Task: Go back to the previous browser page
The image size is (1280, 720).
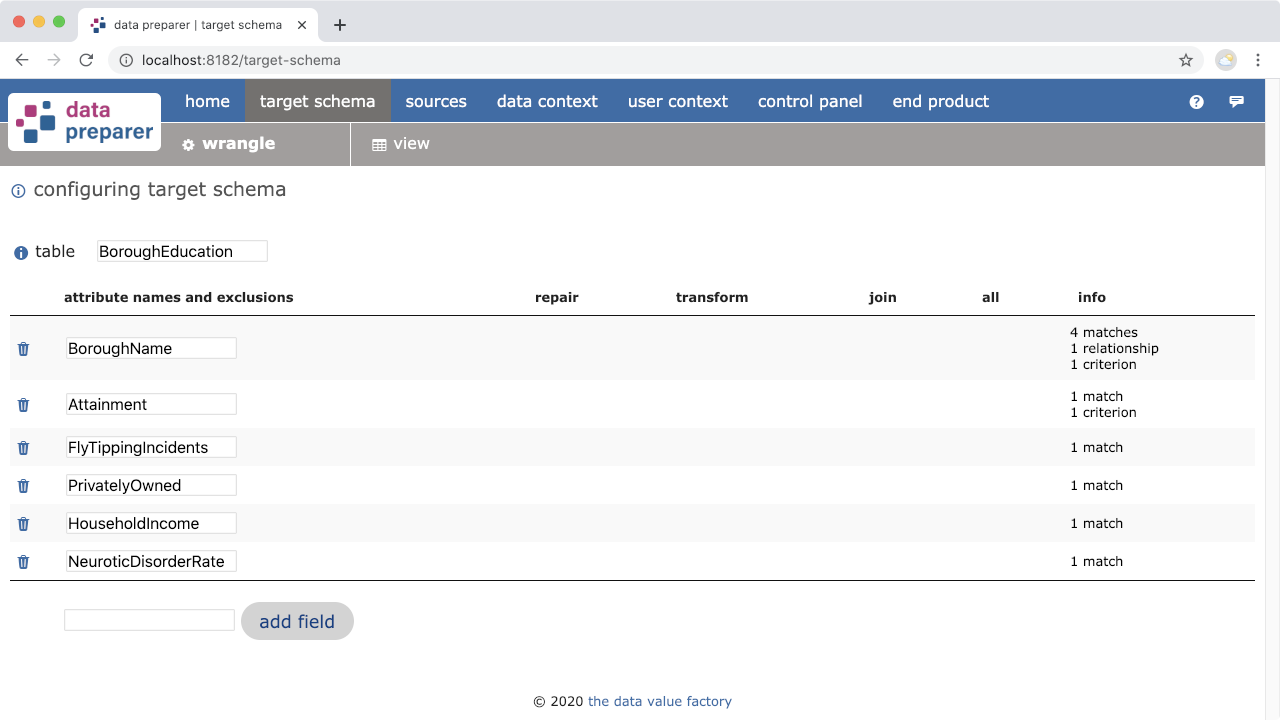Action: 22,60
